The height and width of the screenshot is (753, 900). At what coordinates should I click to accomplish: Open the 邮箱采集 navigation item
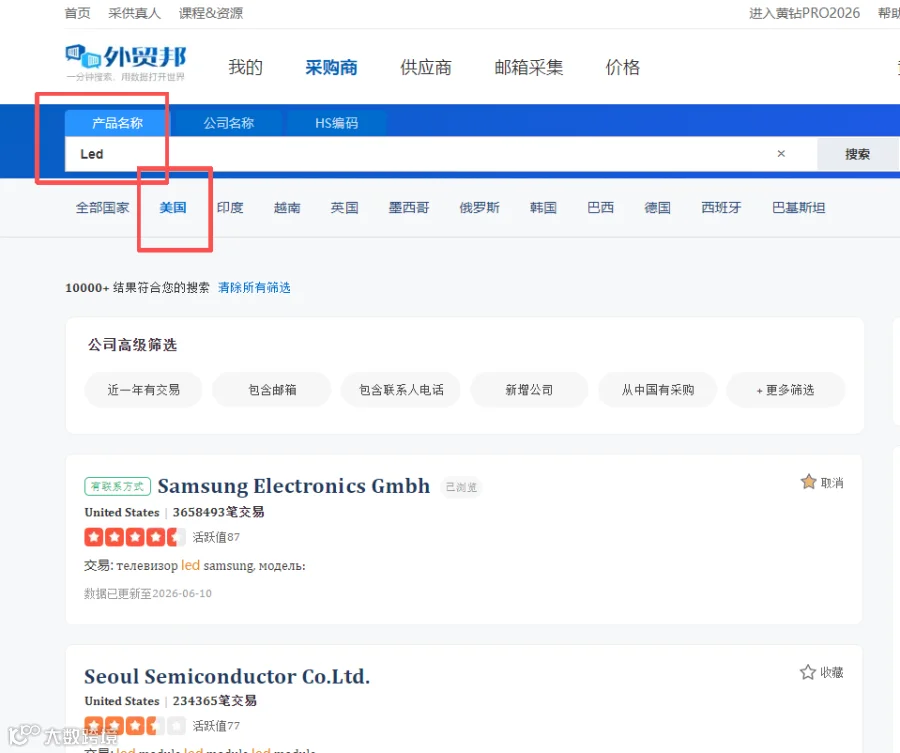coord(529,67)
